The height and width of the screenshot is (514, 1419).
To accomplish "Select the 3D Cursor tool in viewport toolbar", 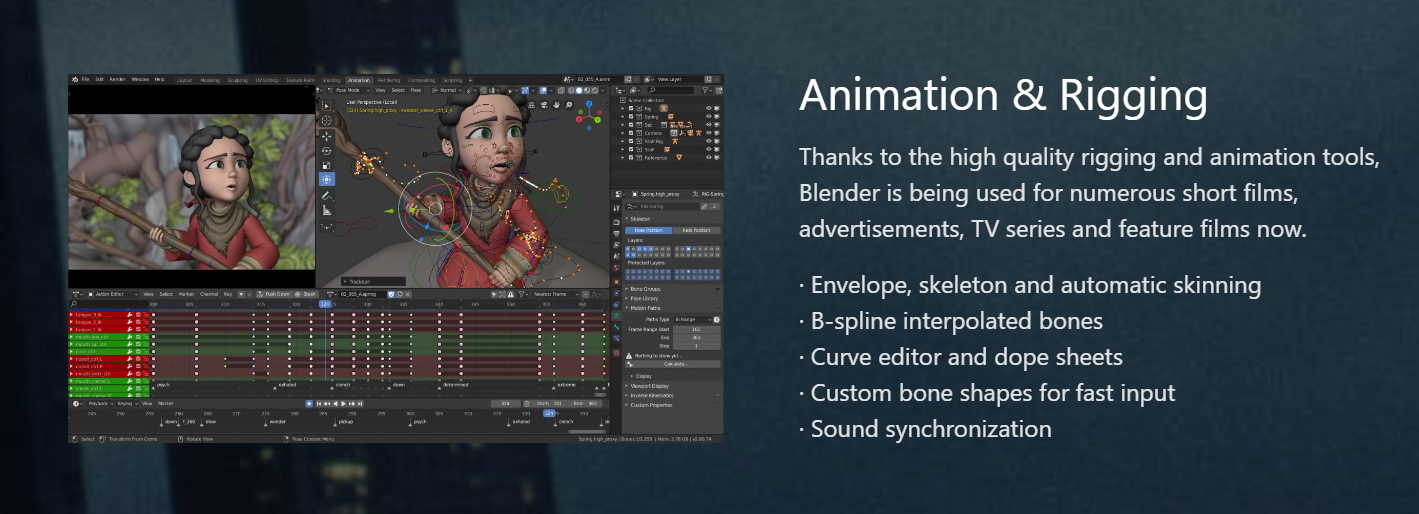I will pos(326,121).
